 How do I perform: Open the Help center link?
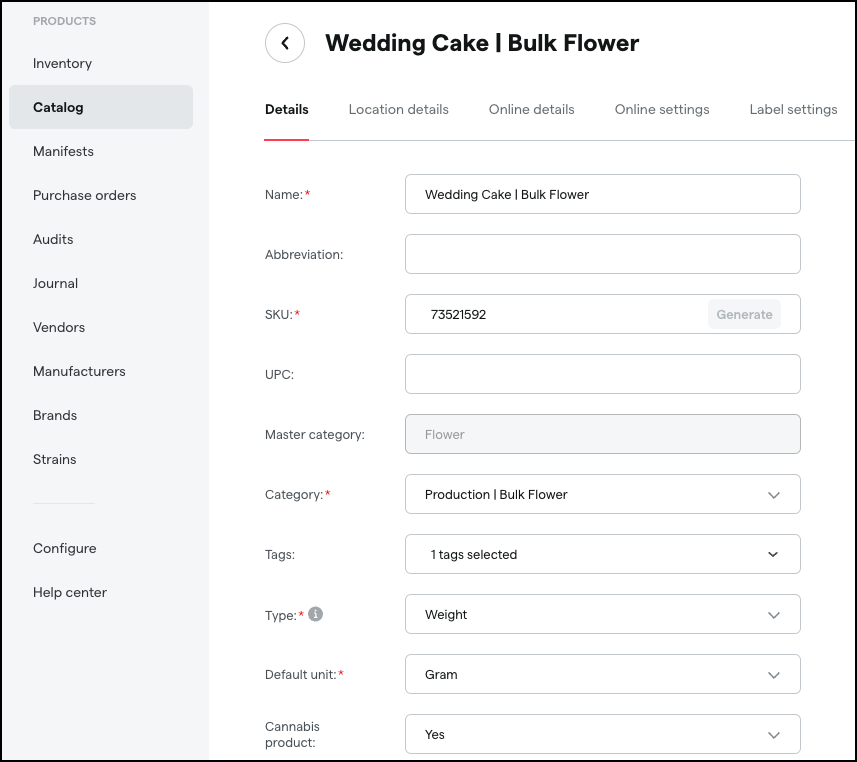point(69,592)
